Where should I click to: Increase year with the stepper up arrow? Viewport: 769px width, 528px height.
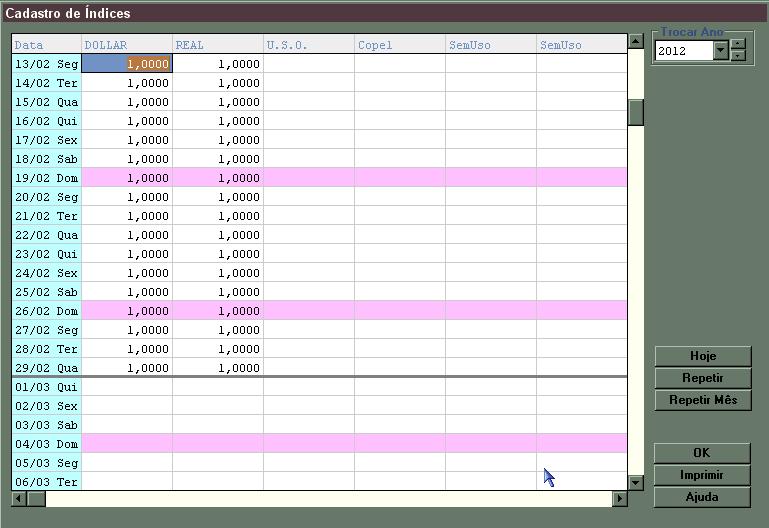[x=738, y=45]
